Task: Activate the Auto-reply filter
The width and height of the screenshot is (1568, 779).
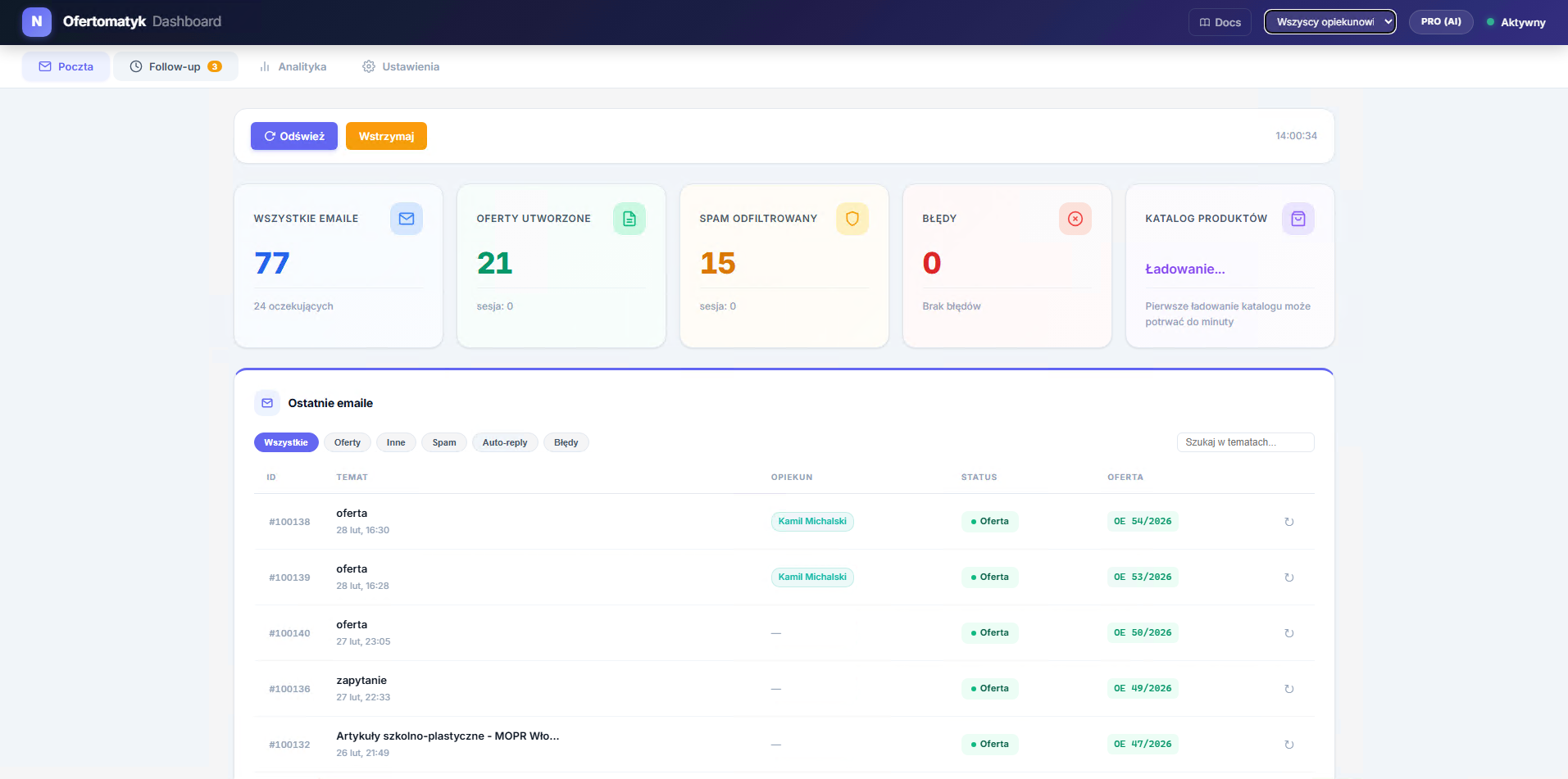Action: tap(504, 442)
